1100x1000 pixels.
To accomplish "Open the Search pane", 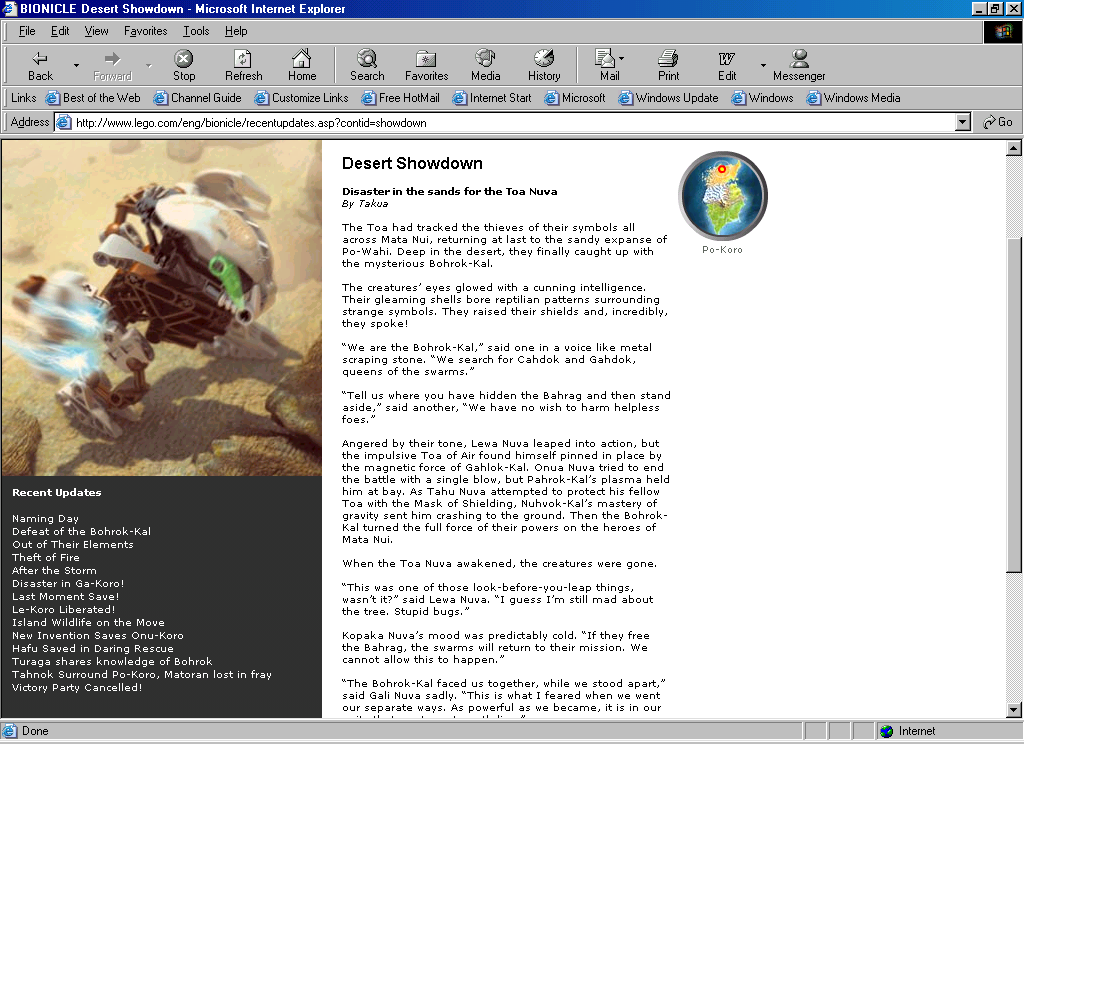I will click(x=367, y=66).
